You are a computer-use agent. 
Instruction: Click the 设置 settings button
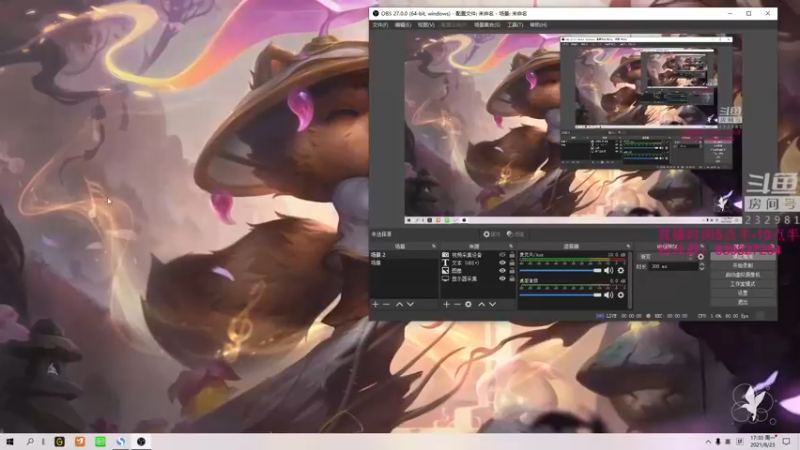click(742, 293)
